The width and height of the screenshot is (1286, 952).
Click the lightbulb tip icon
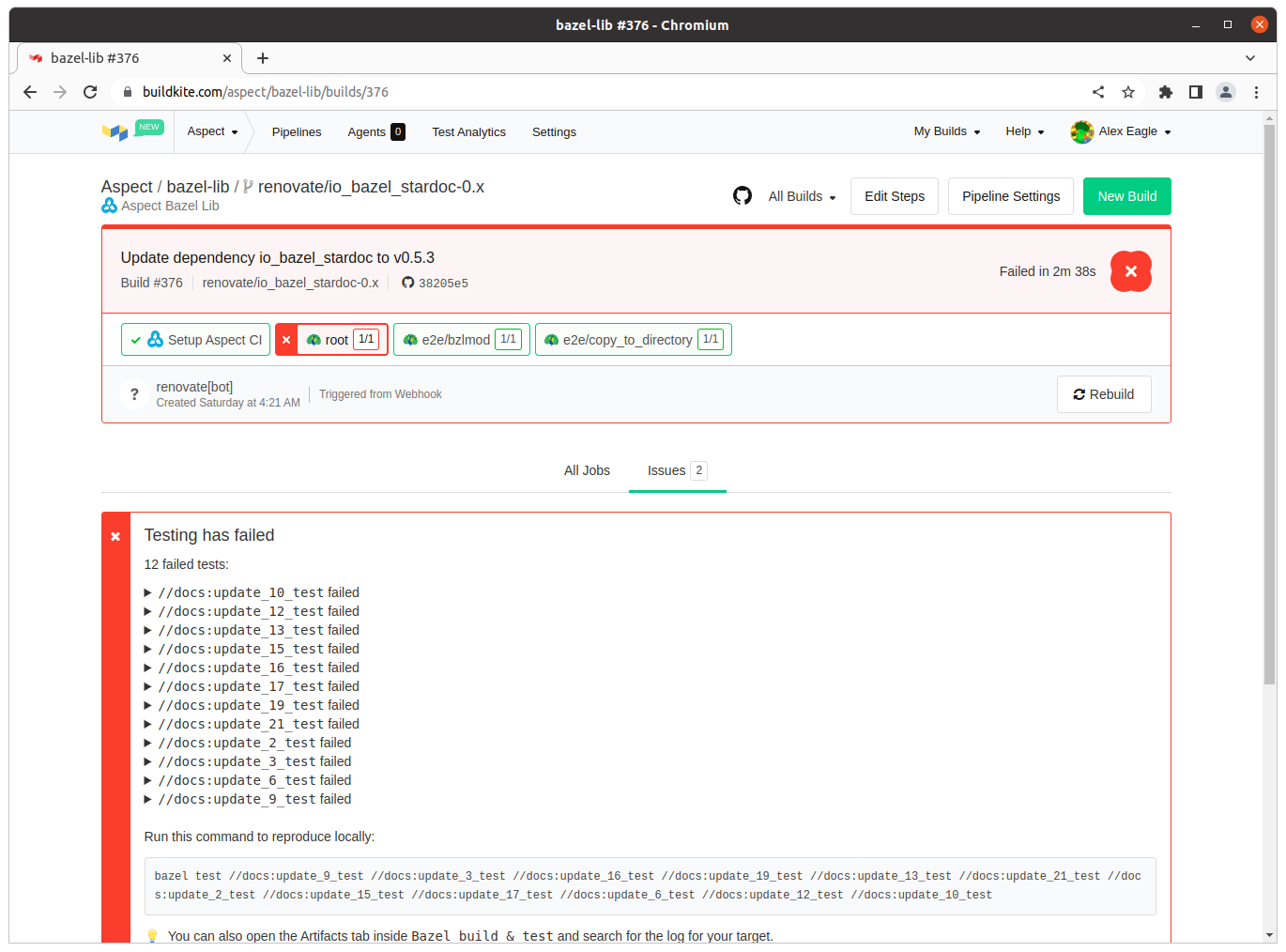point(152,936)
